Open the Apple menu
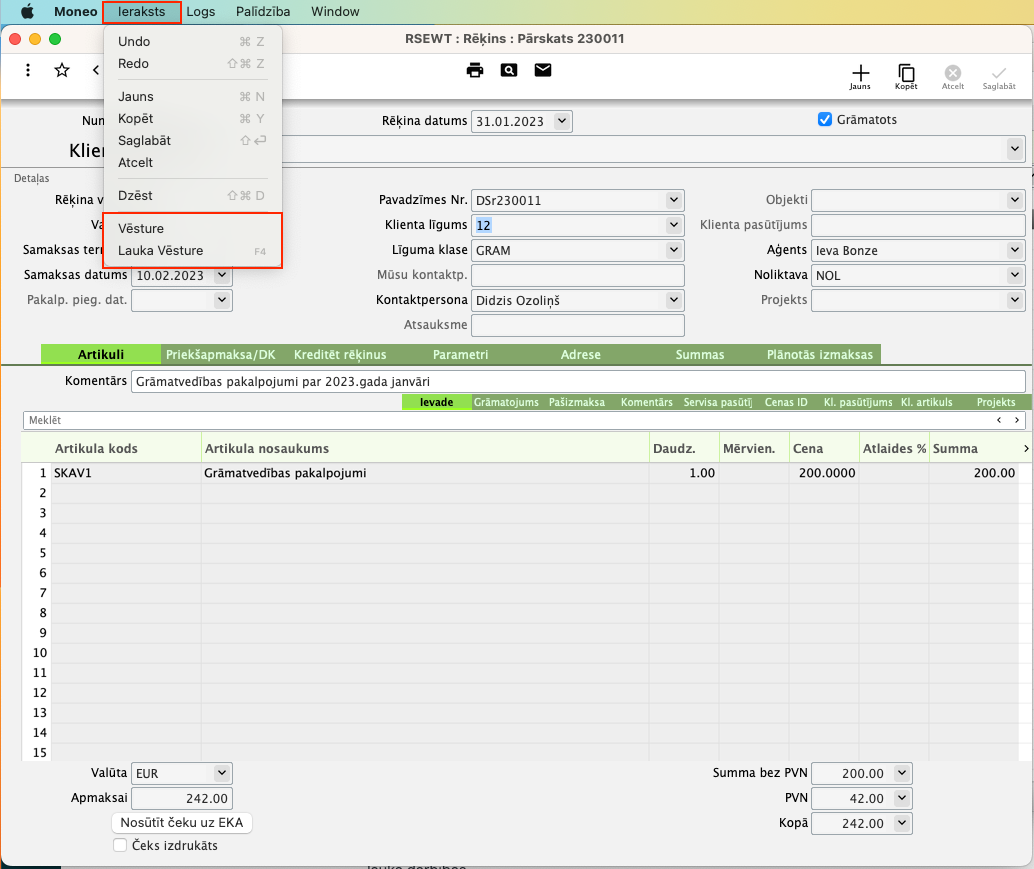Screen dimensions: 1034x869 (27, 11)
